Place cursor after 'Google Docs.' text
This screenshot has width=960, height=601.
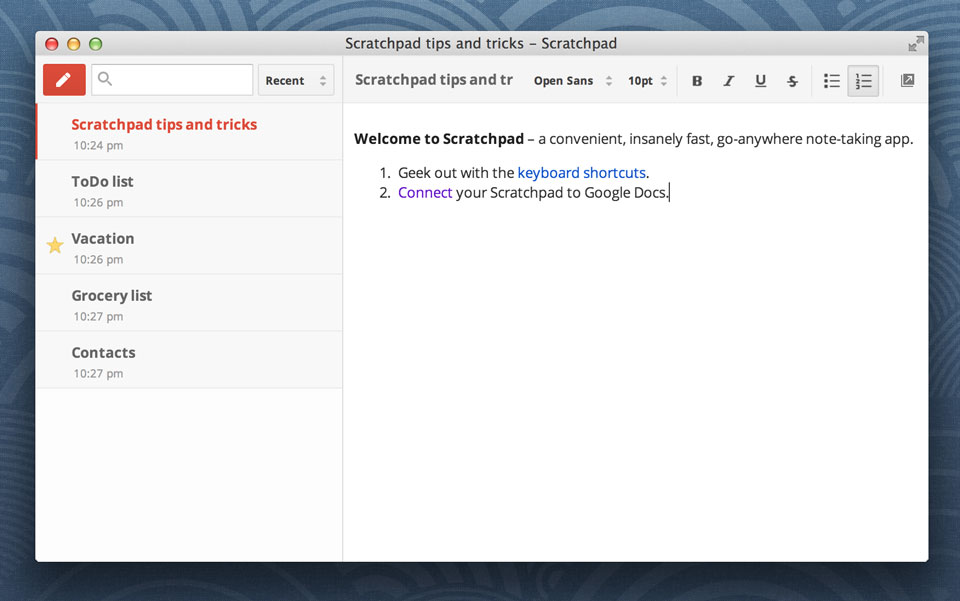(x=669, y=192)
